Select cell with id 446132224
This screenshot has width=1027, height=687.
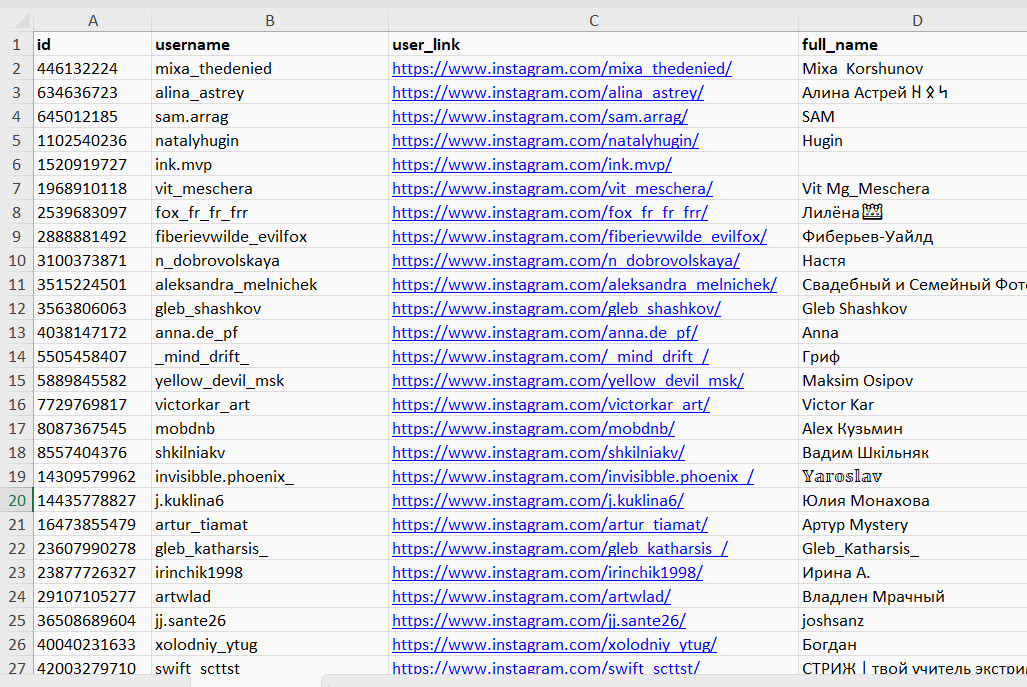92,69
